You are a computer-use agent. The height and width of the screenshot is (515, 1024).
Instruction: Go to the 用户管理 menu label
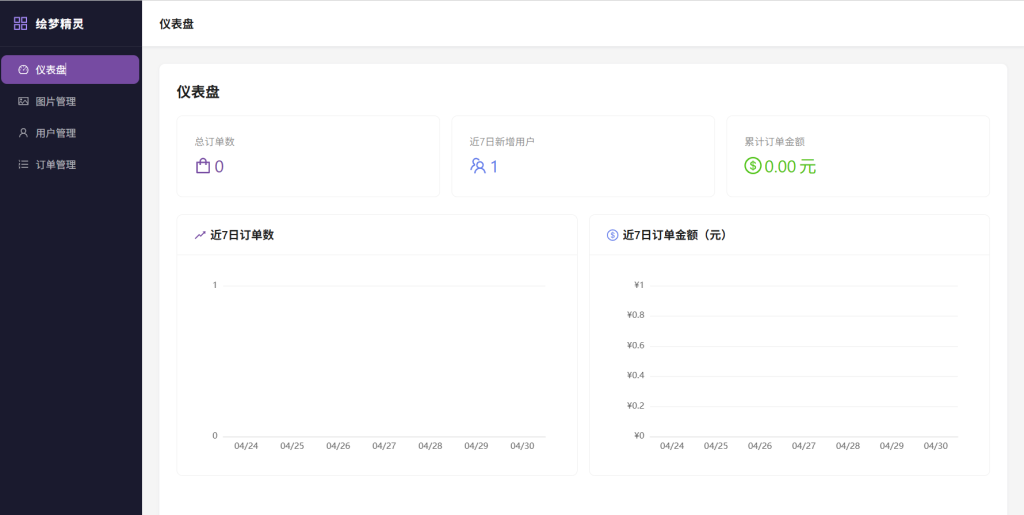[56, 133]
